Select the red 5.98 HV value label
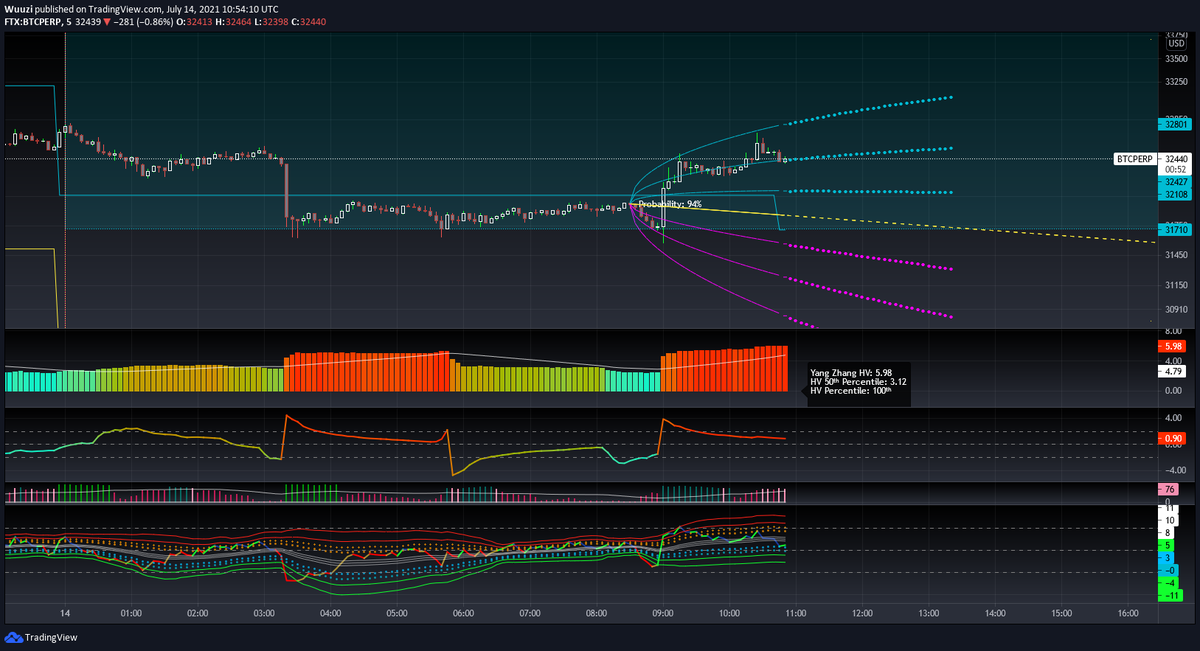 tap(1172, 347)
